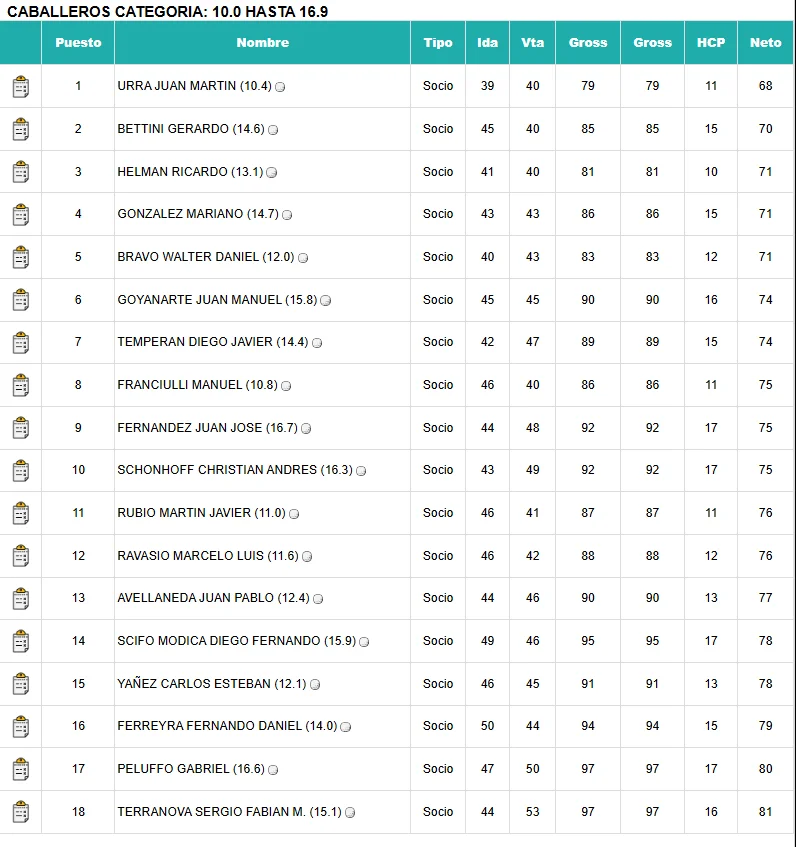The image size is (799, 847).
Task: Open scorecard icon for SCHONHOFF CHRISTIAN ANDRES
Action: [x=21, y=470]
